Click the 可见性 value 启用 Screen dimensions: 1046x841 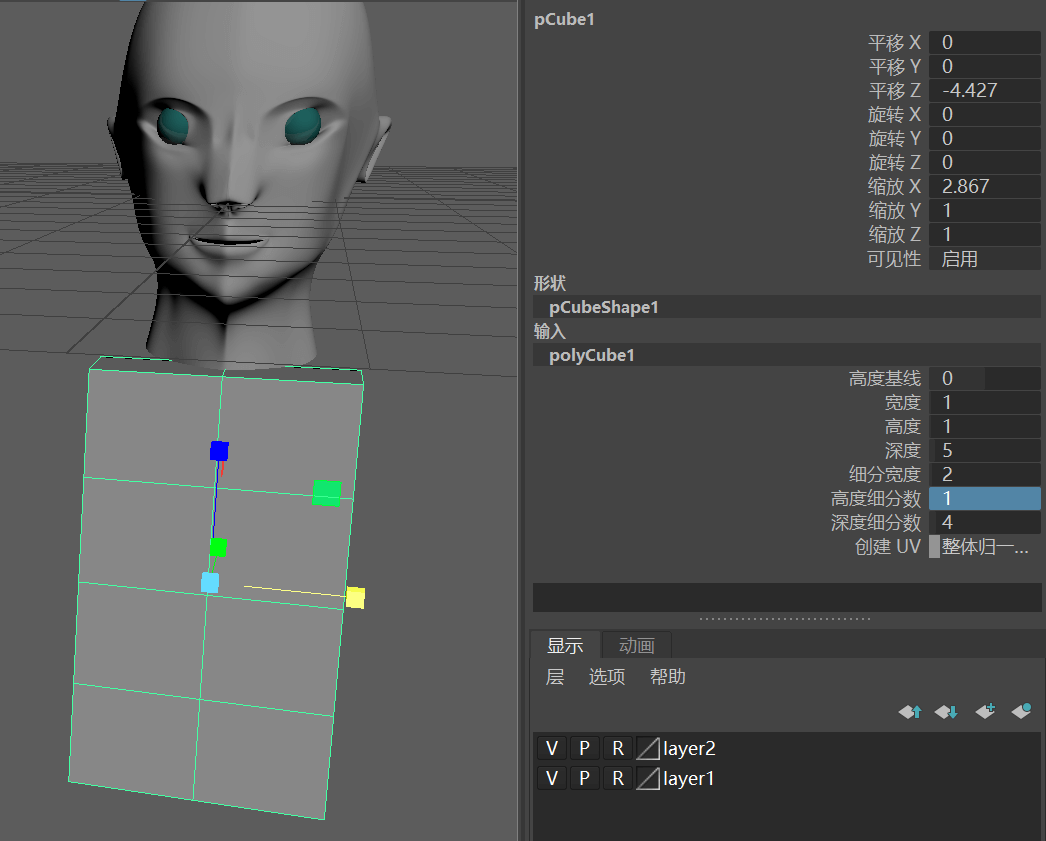click(985, 259)
